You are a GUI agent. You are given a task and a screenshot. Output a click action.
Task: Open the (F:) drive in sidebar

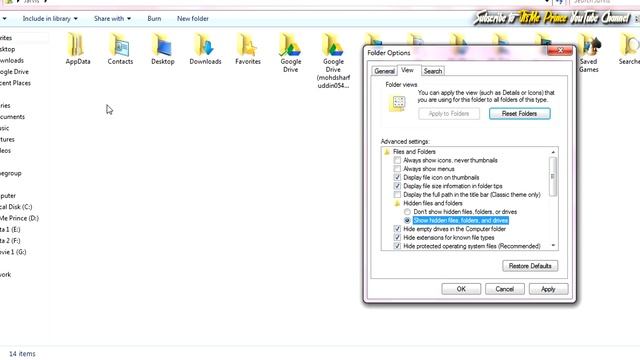(10, 241)
